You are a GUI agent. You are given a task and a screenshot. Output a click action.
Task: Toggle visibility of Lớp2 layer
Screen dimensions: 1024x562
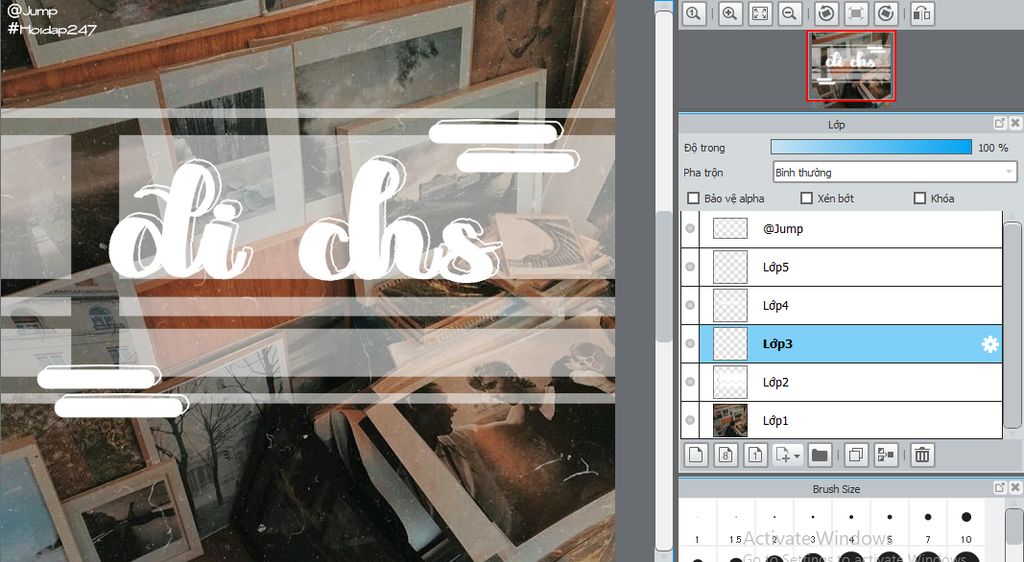[690, 382]
